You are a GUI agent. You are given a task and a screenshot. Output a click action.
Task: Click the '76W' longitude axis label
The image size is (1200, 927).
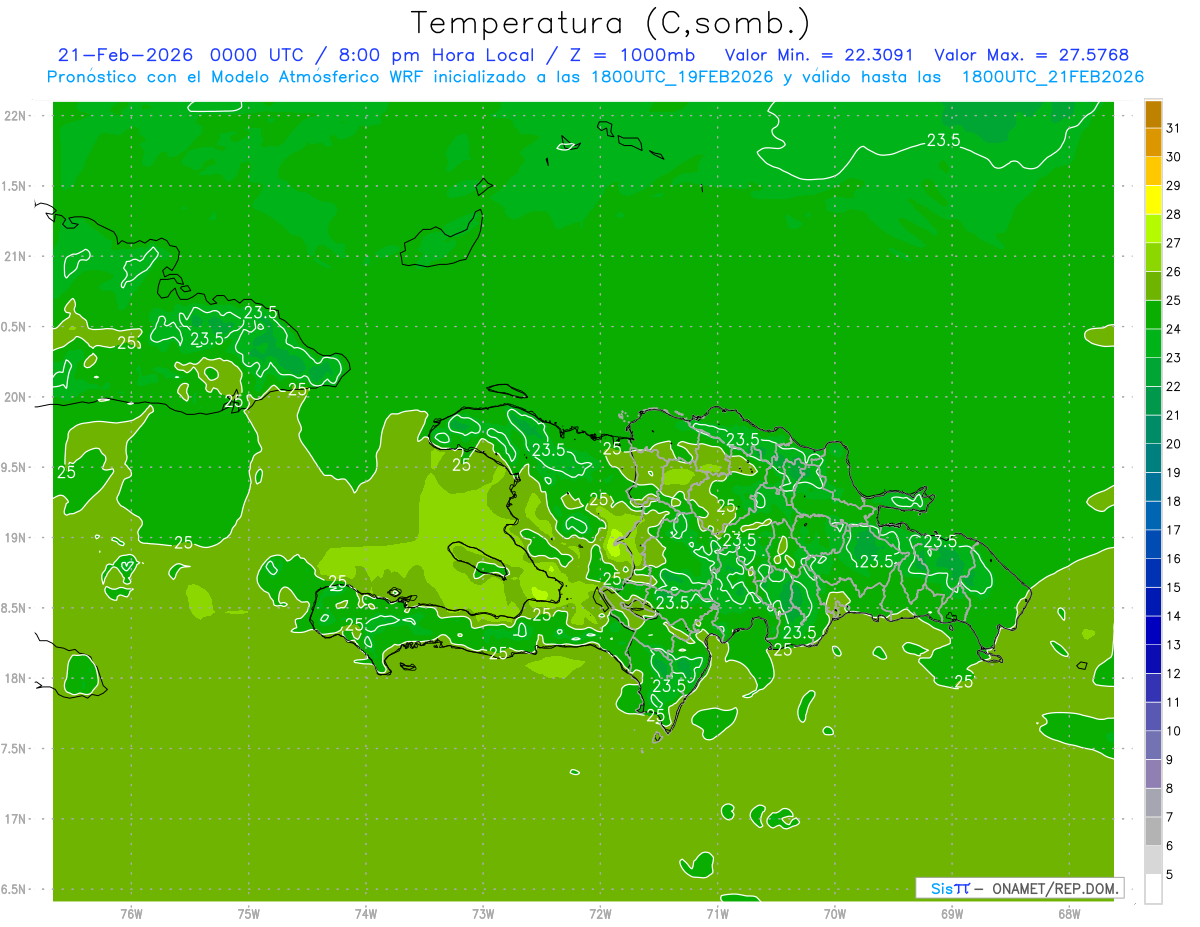[x=131, y=913]
